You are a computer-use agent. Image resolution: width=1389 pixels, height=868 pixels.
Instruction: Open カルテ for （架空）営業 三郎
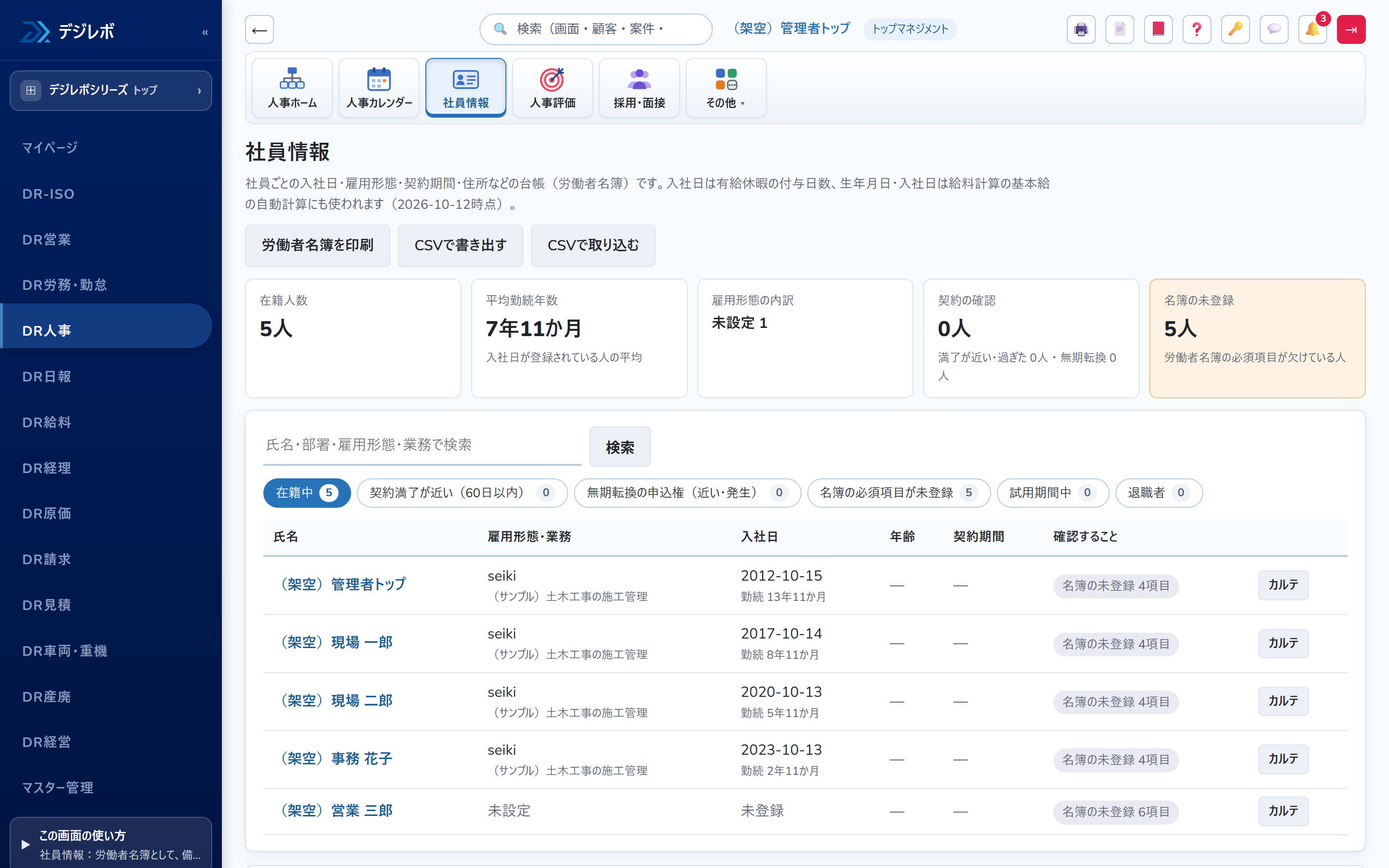pyautogui.click(x=1283, y=811)
